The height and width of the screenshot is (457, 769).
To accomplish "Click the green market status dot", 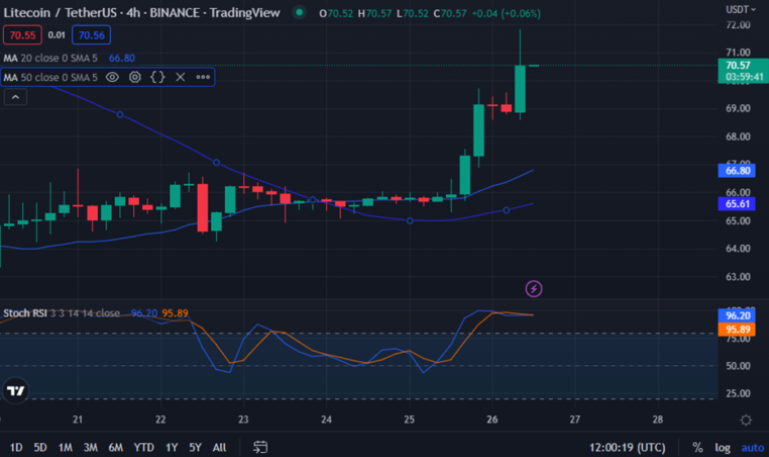I will point(299,12).
